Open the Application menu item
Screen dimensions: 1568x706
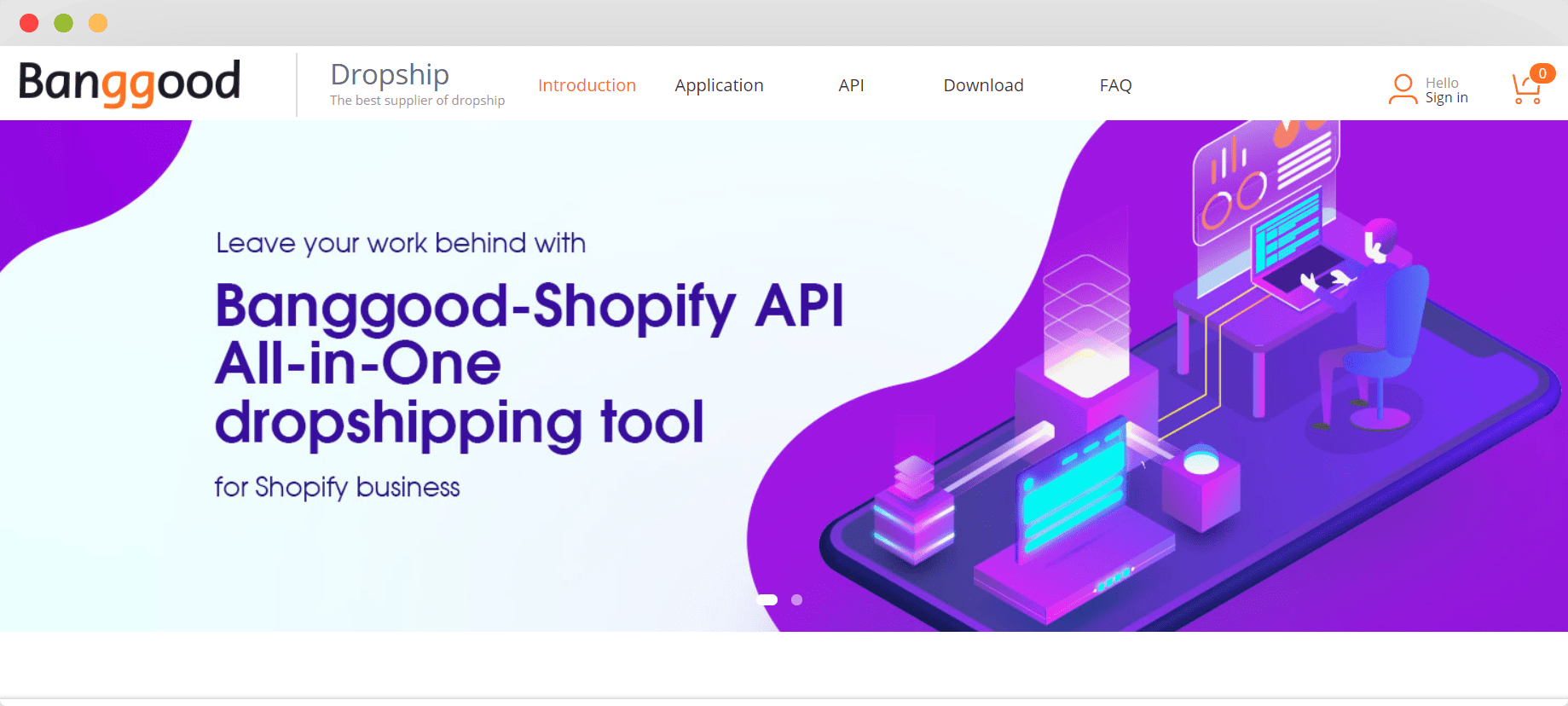pos(719,85)
